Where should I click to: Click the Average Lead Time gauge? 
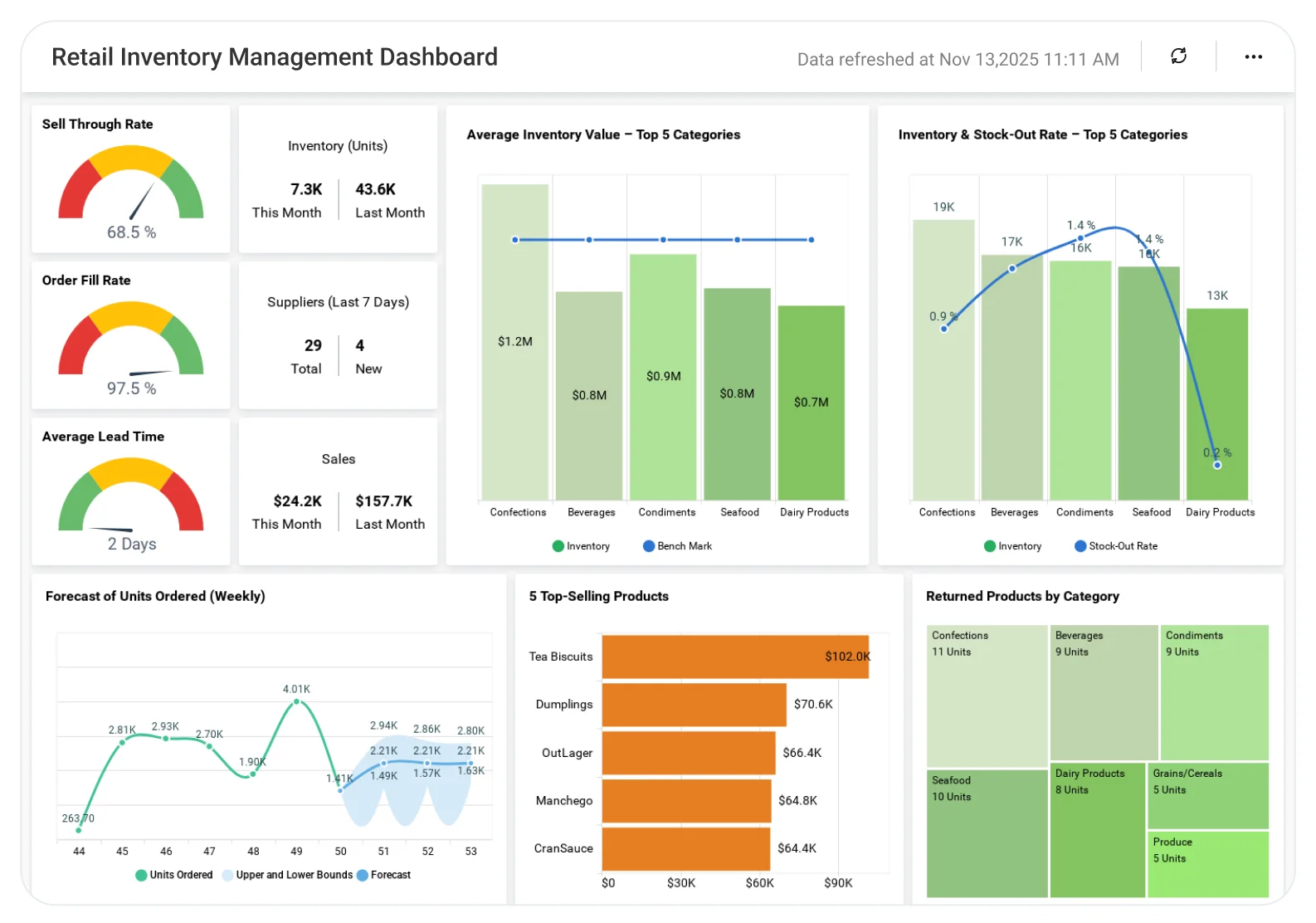(x=131, y=495)
